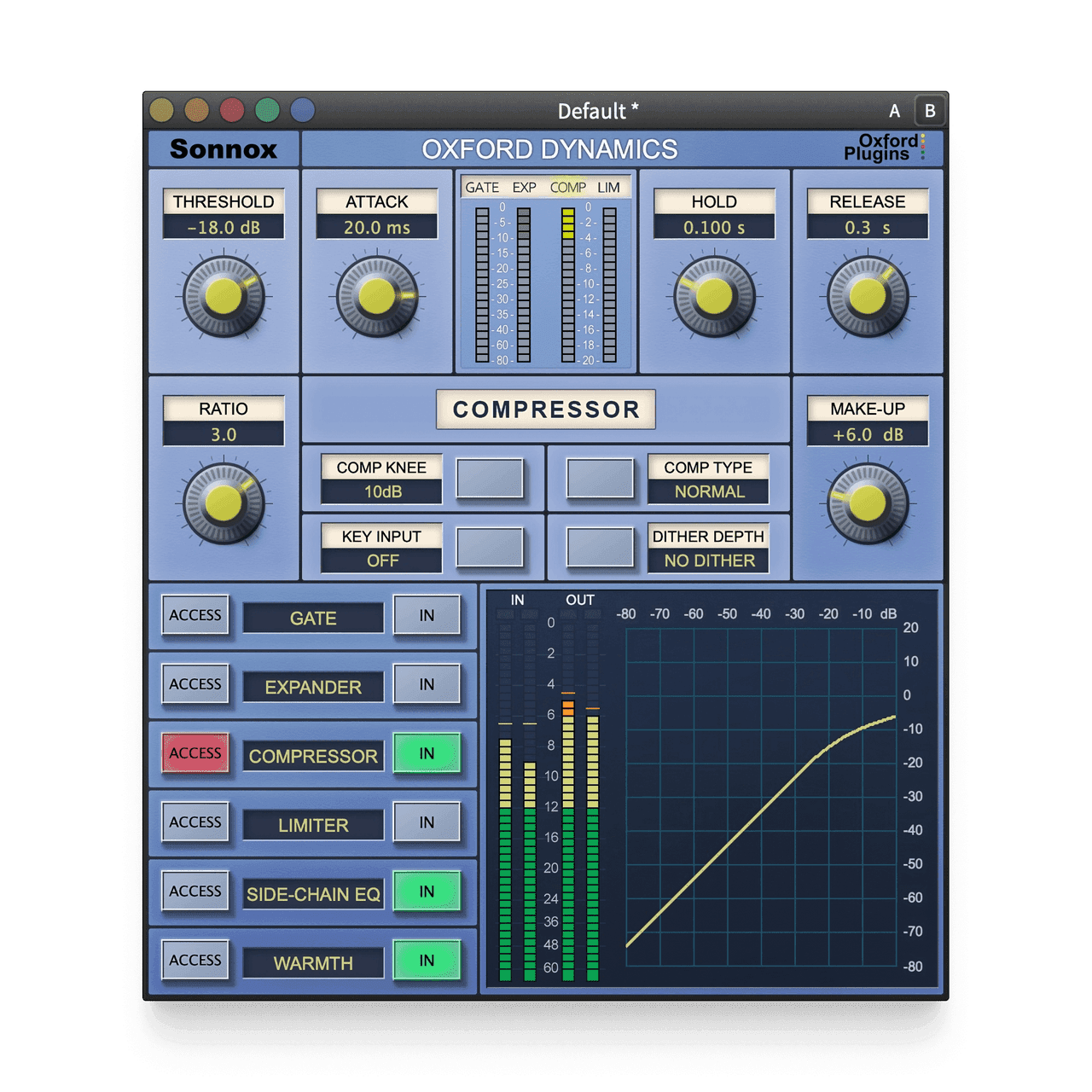Click the COMPRESSOR title banner
The height and width of the screenshot is (1092, 1092).
pos(546,409)
